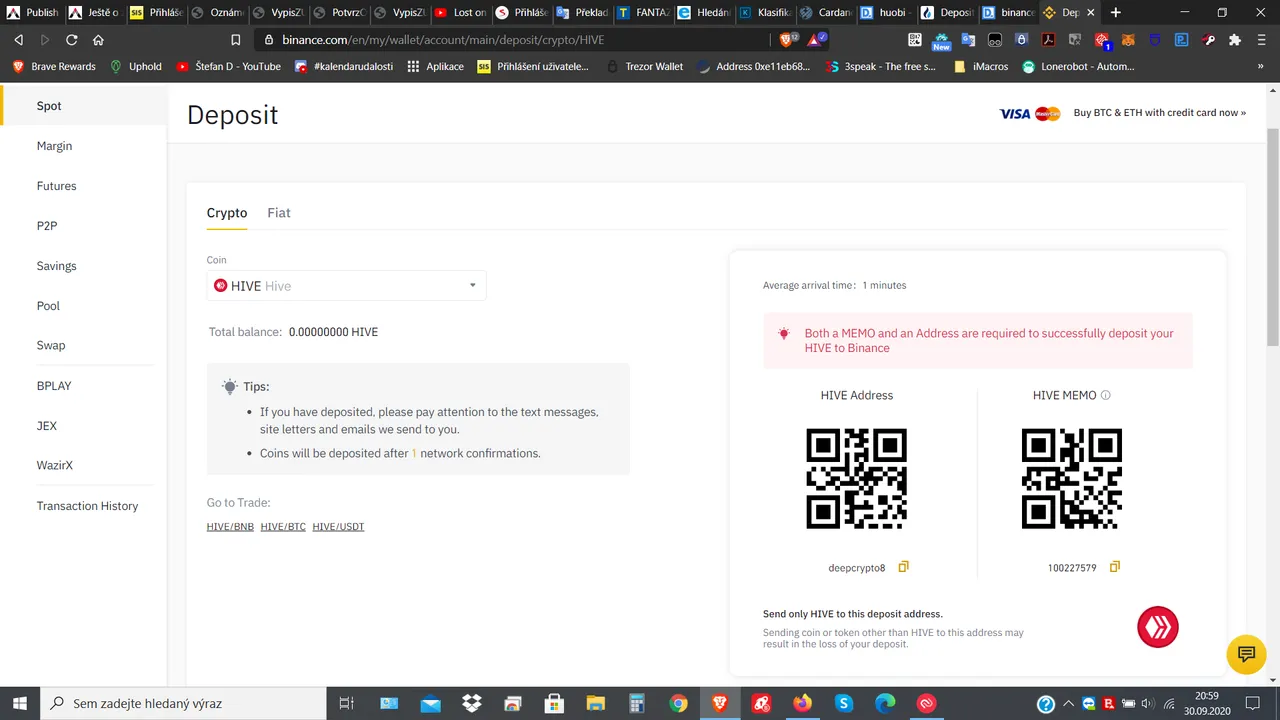Open the iMacros bookmarks folder
Screen dimensions: 1280x720
(981, 66)
